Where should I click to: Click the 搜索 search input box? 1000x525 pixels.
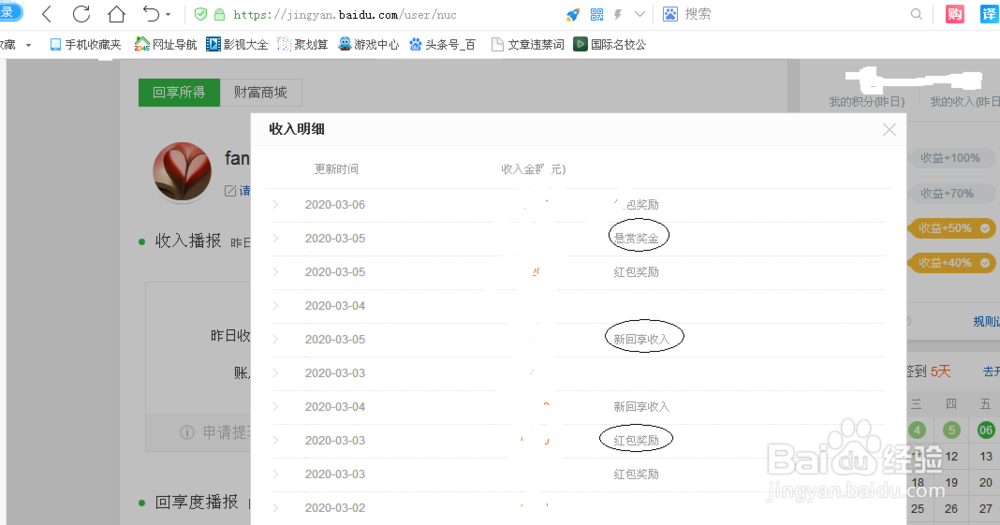[791, 14]
